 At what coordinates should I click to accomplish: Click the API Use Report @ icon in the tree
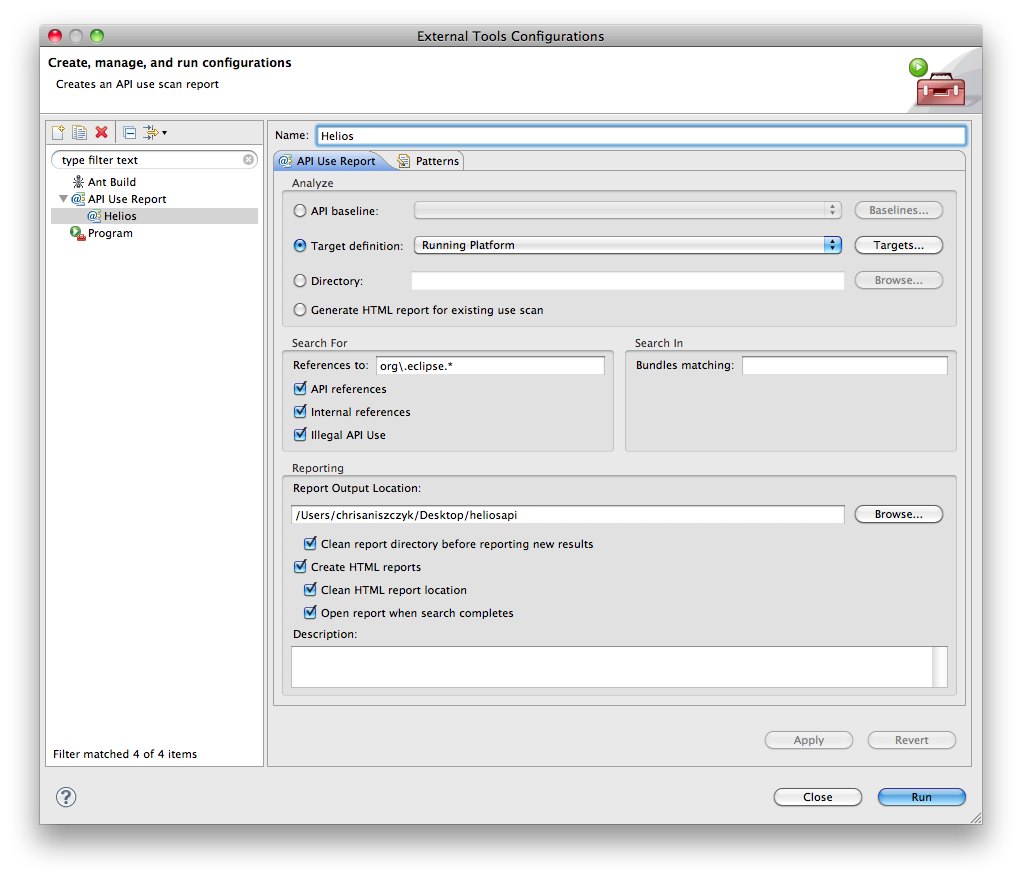78,199
